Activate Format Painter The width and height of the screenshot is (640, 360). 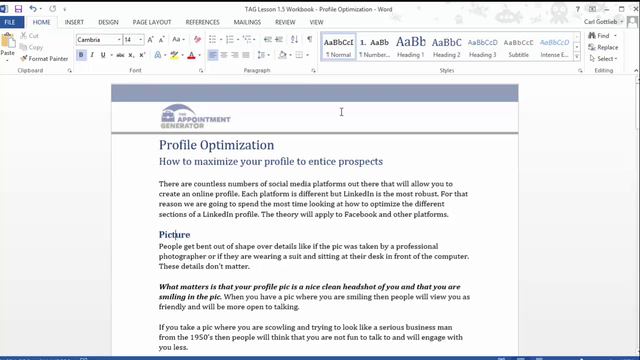tap(44, 58)
